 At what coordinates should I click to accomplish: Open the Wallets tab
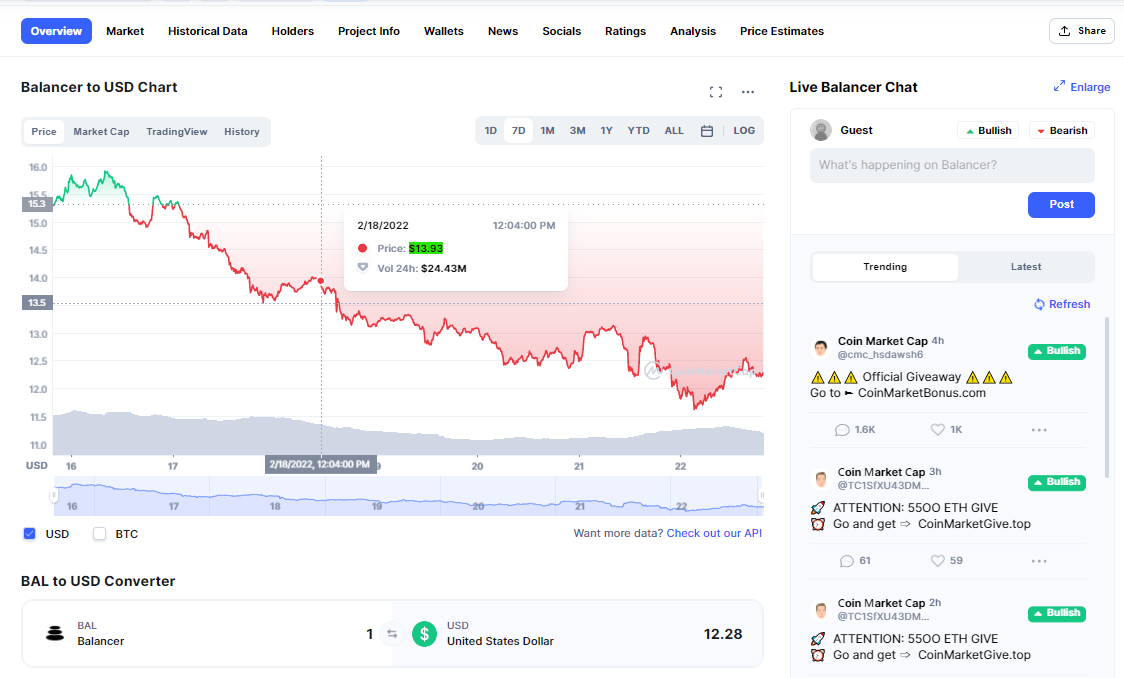[x=444, y=31]
